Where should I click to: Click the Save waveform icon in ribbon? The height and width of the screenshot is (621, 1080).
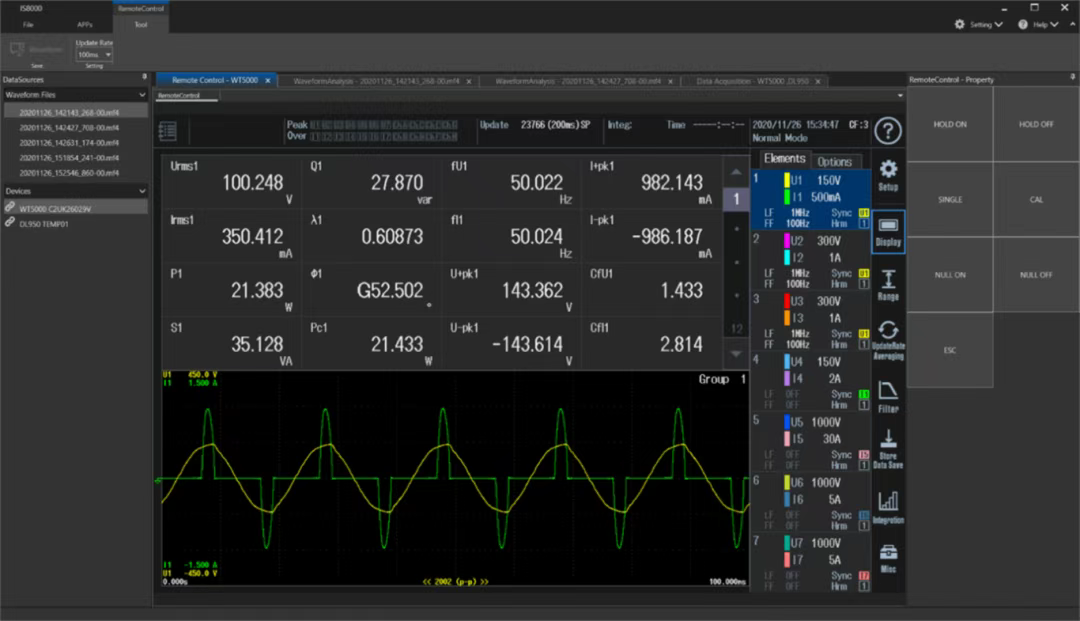point(17,50)
